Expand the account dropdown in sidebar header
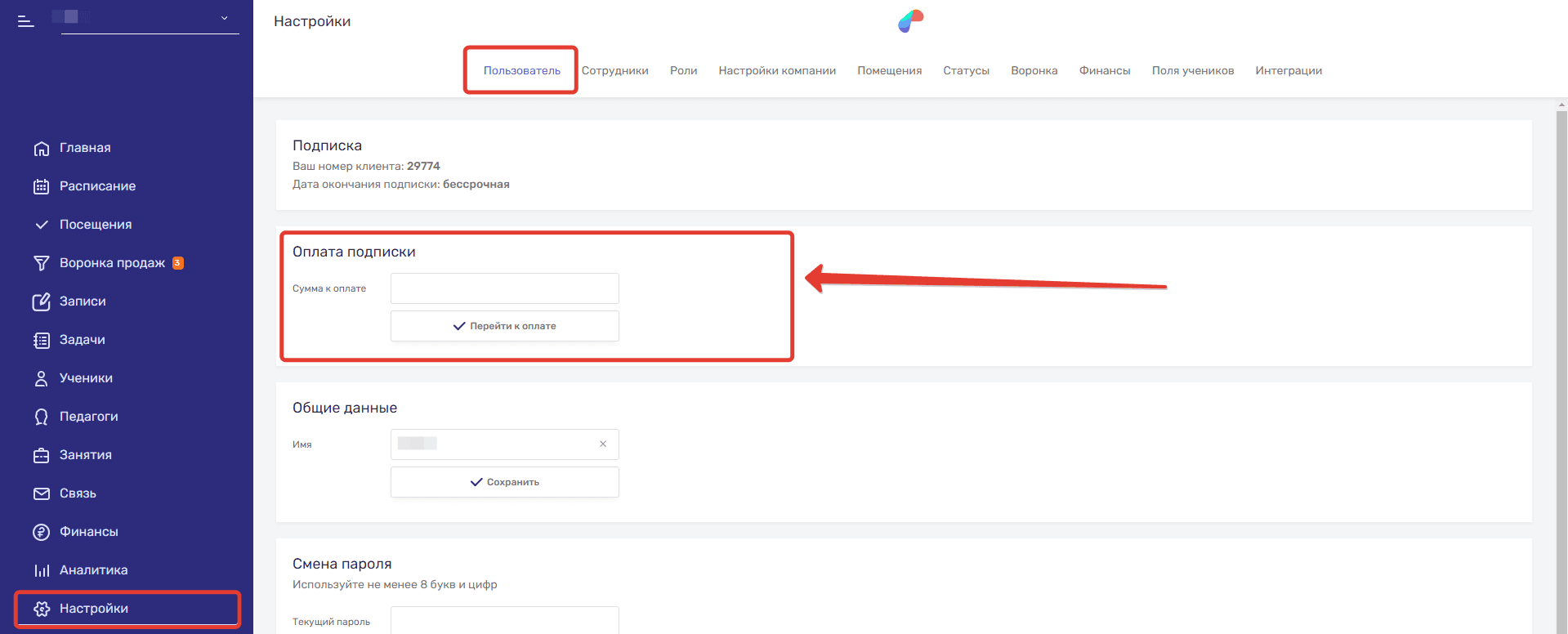1568x634 pixels. tap(224, 18)
